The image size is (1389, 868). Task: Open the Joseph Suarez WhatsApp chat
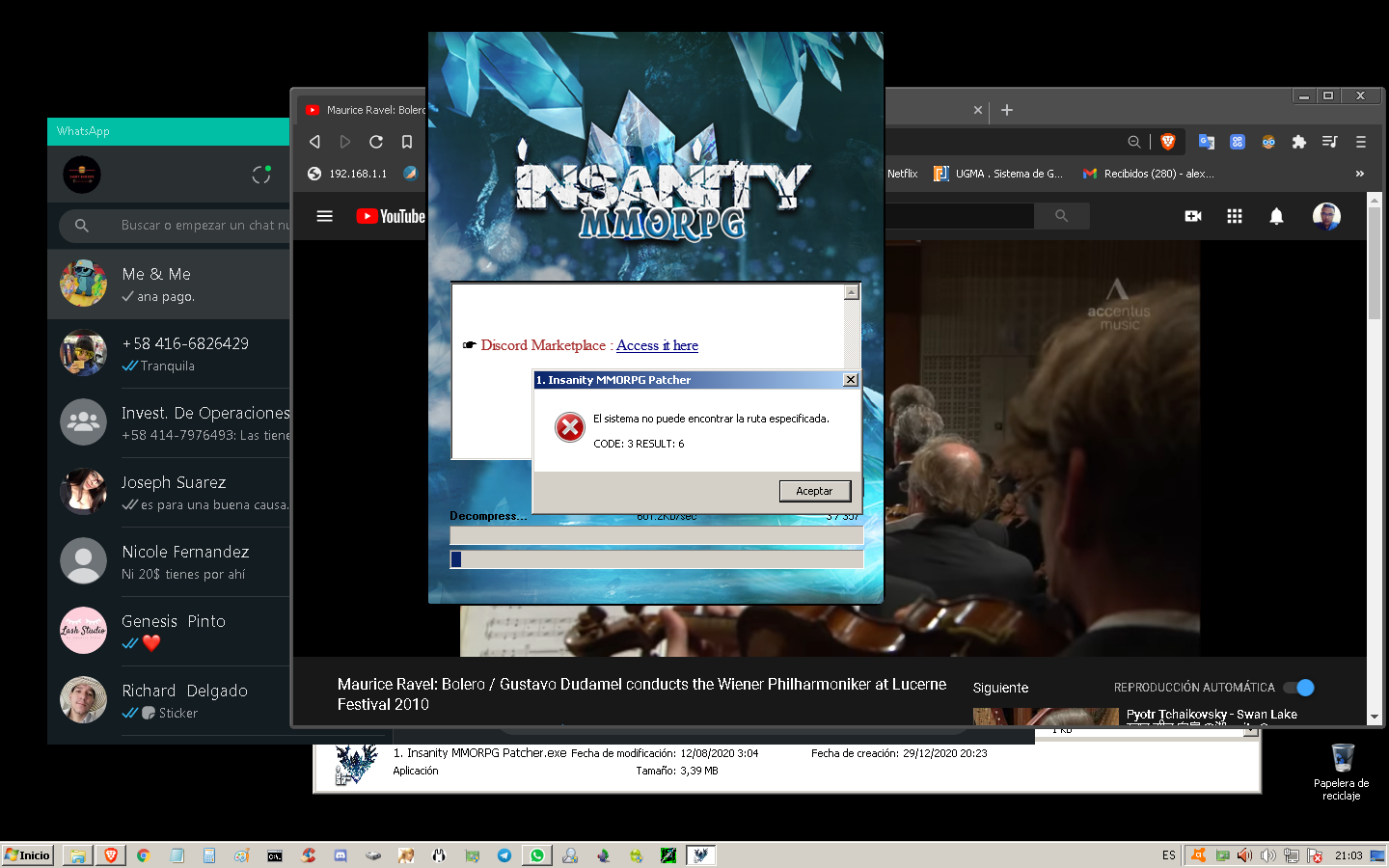click(x=174, y=492)
